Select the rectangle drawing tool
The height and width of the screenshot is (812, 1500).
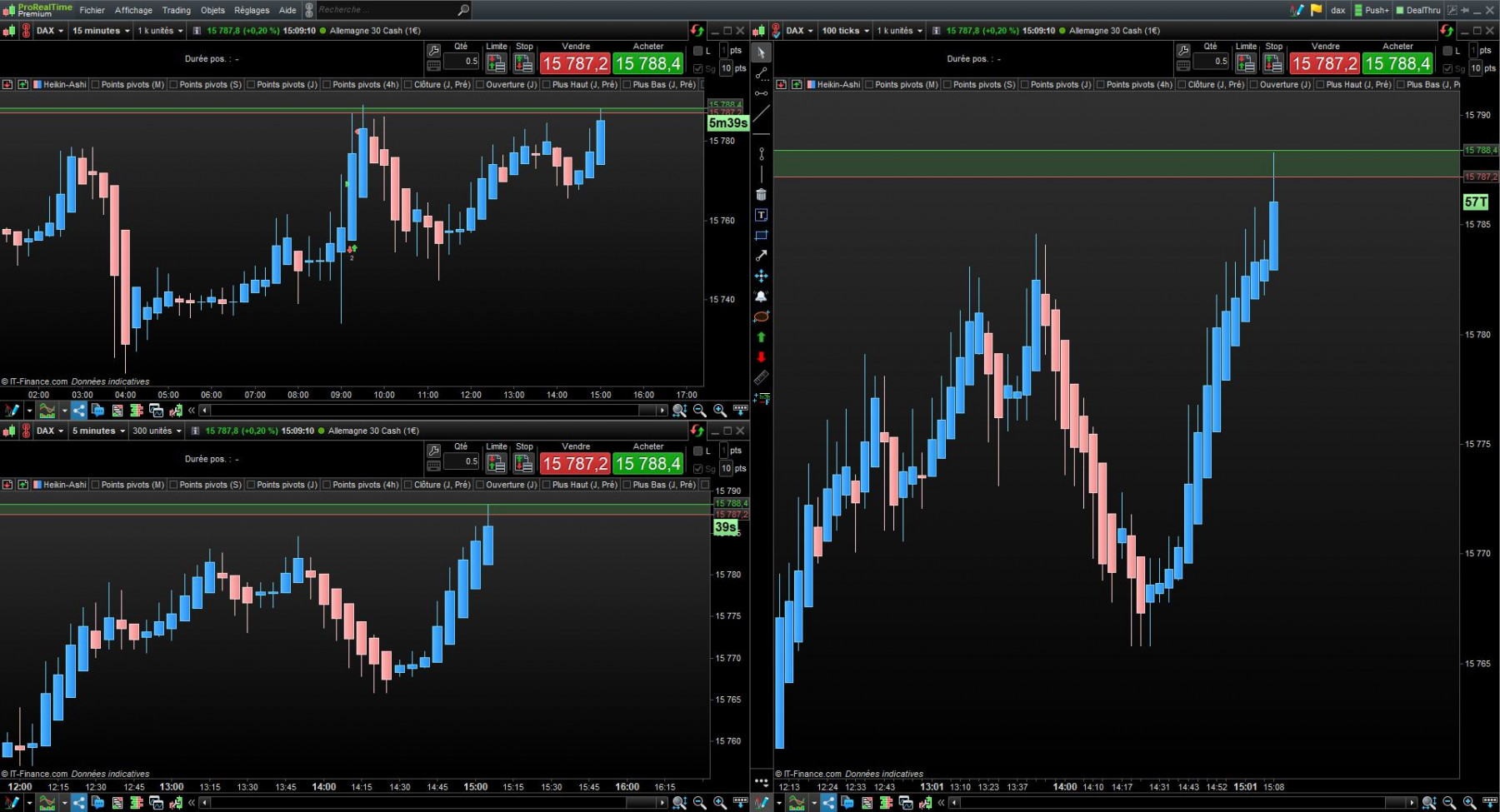[x=761, y=236]
